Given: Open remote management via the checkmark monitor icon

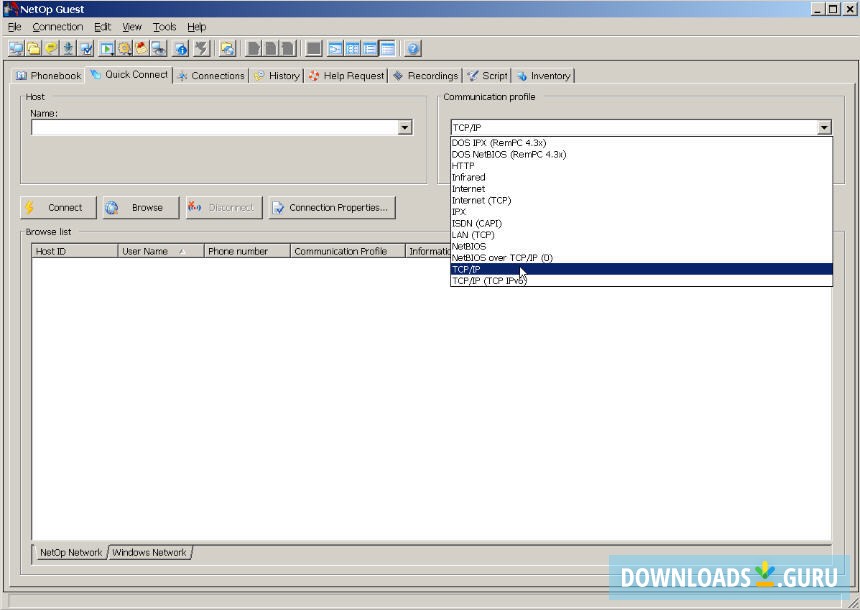Looking at the screenshot, I should coord(86,49).
